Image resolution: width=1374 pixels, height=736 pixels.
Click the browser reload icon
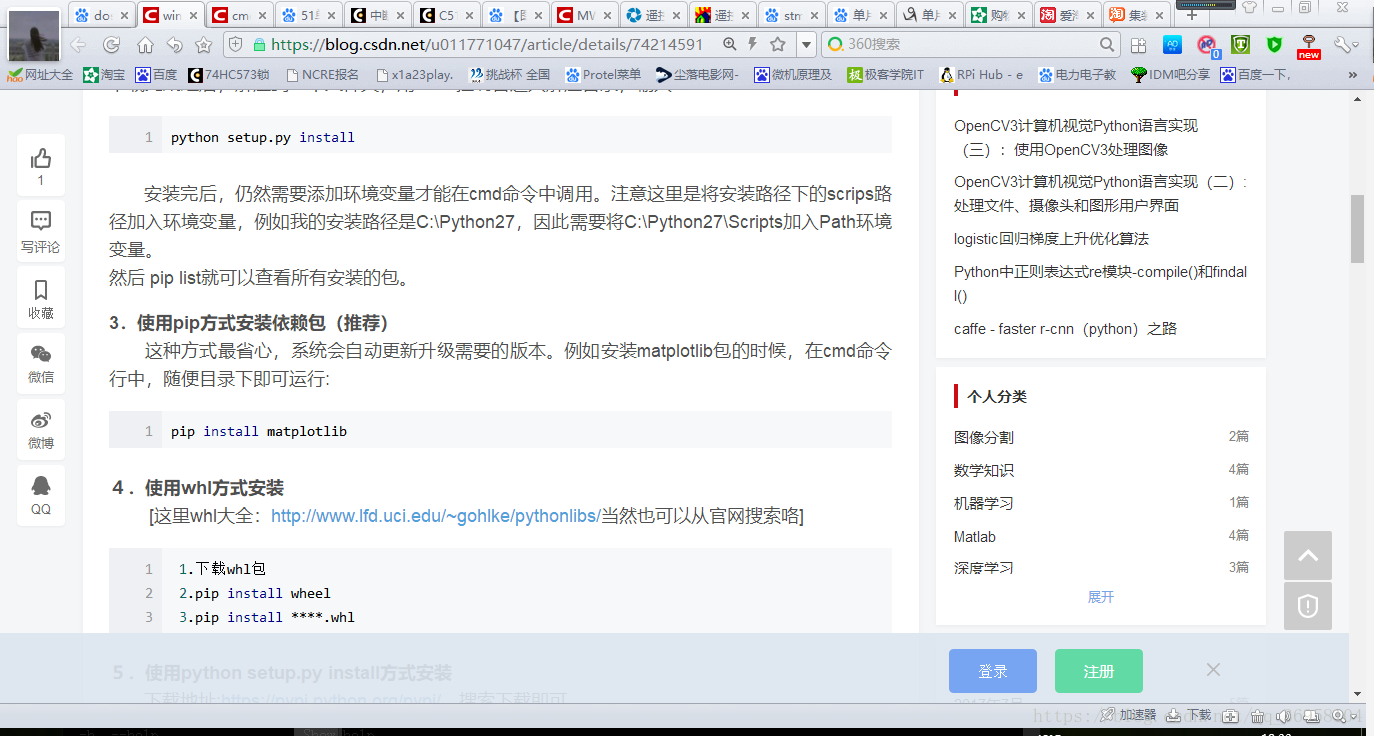coord(111,44)
